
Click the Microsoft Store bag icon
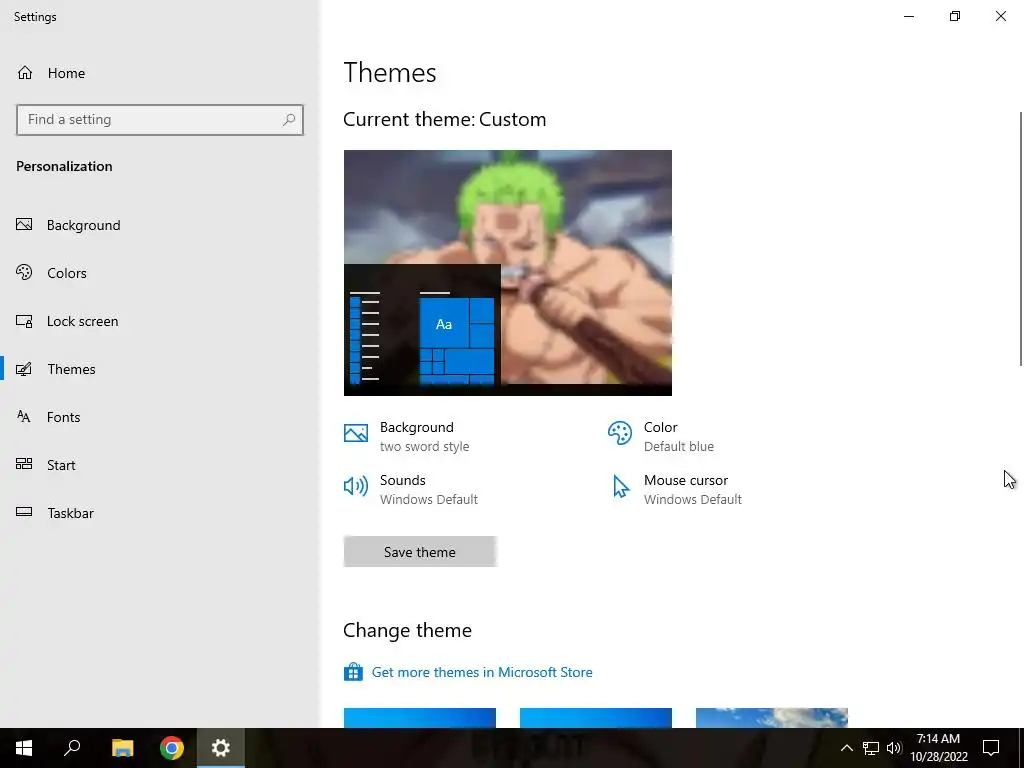(353, 672)
